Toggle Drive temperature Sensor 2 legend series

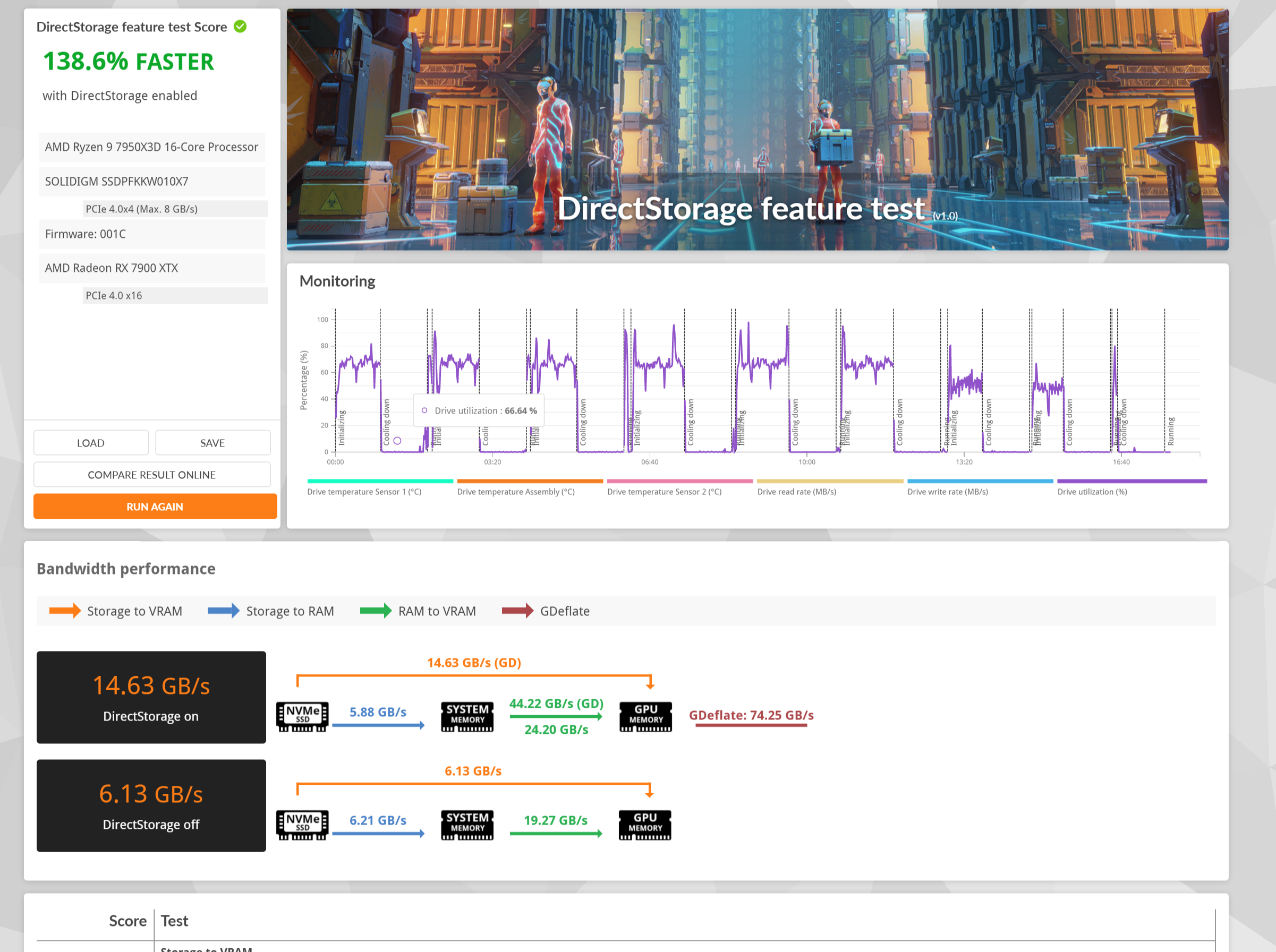tap(680, 487)
